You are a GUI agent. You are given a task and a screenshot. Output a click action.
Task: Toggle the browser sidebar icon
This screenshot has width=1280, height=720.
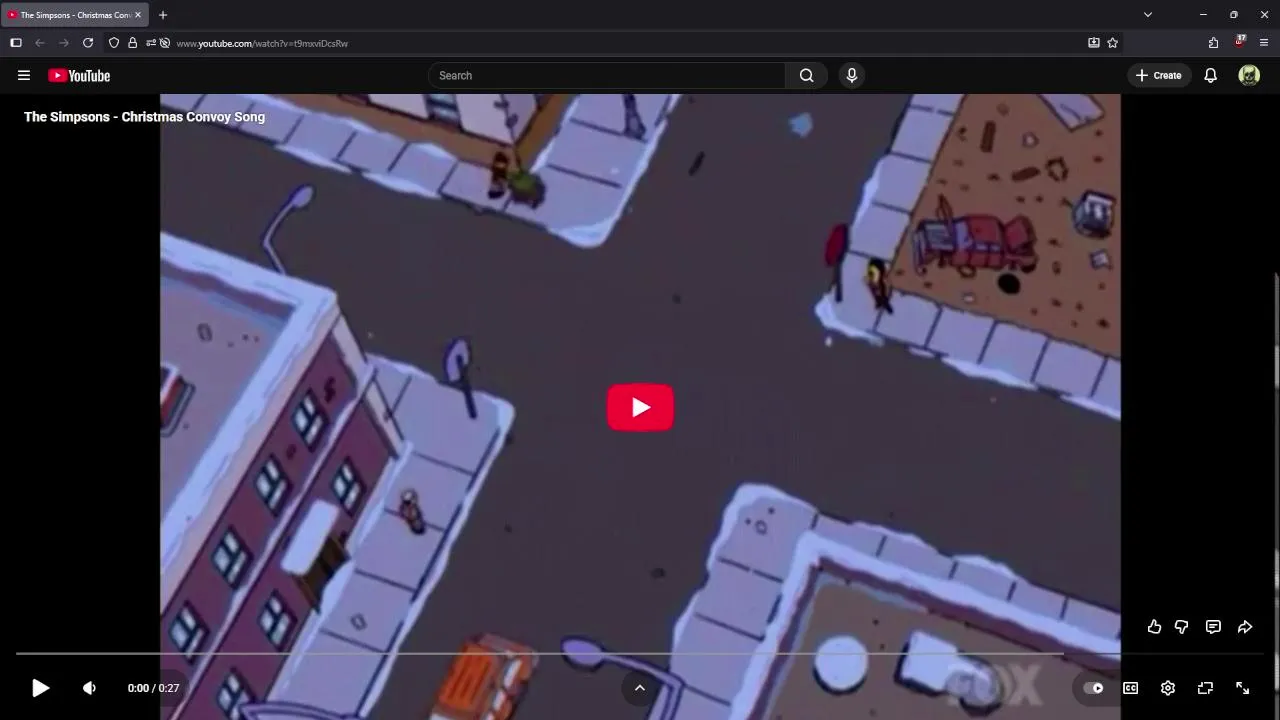pyautogui.click(x=16, y=43)
